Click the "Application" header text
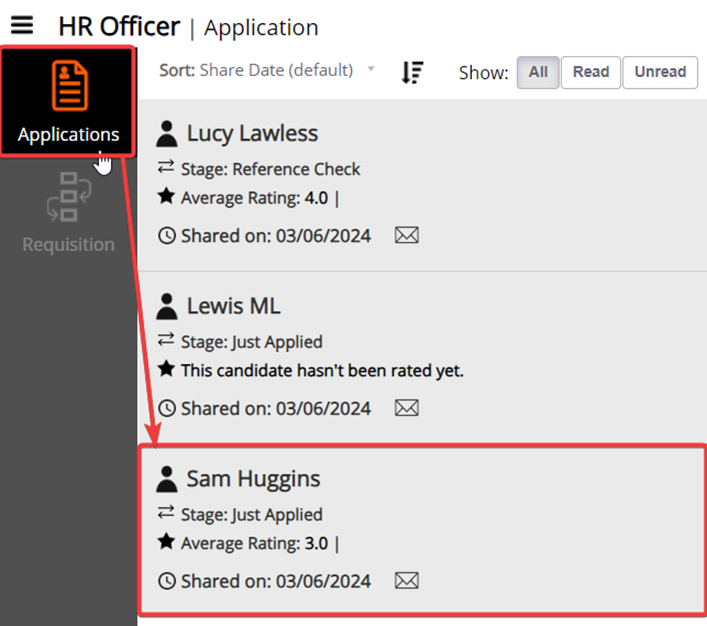This screenshot has width=707, height=626. tap(261, 28)
